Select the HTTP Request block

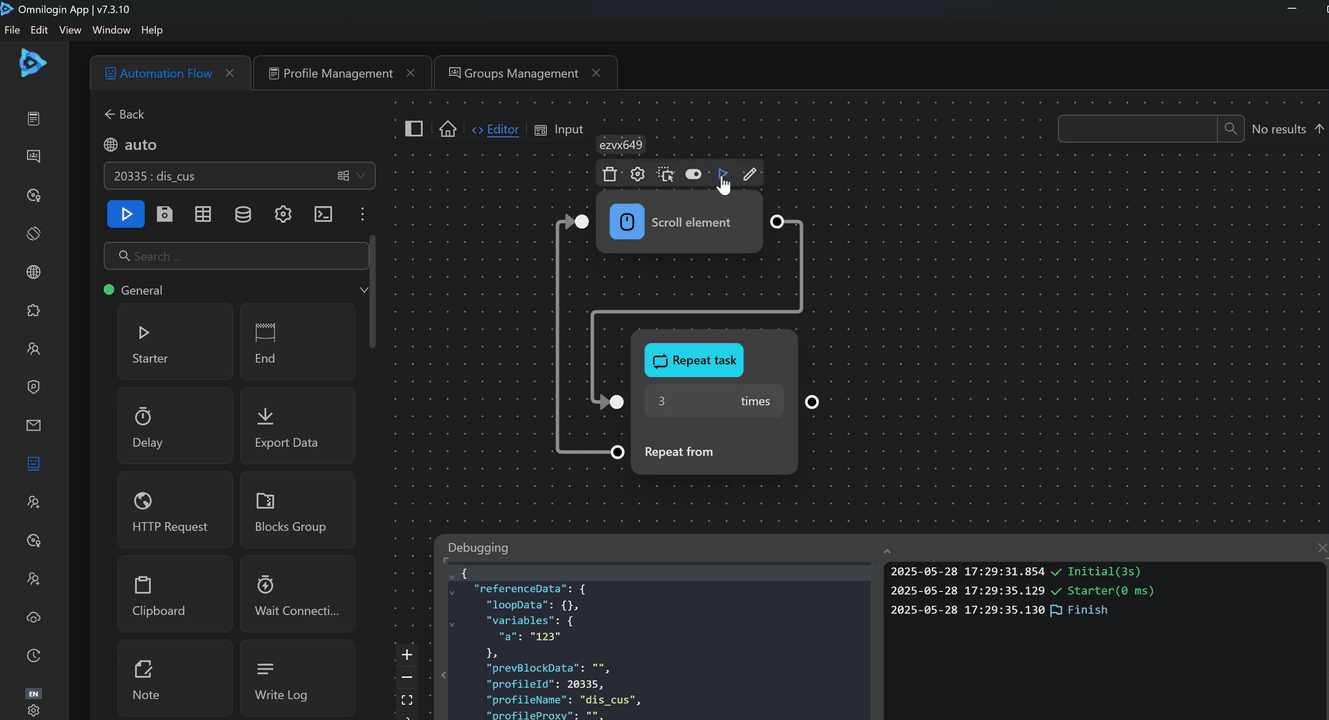(175, 511)
